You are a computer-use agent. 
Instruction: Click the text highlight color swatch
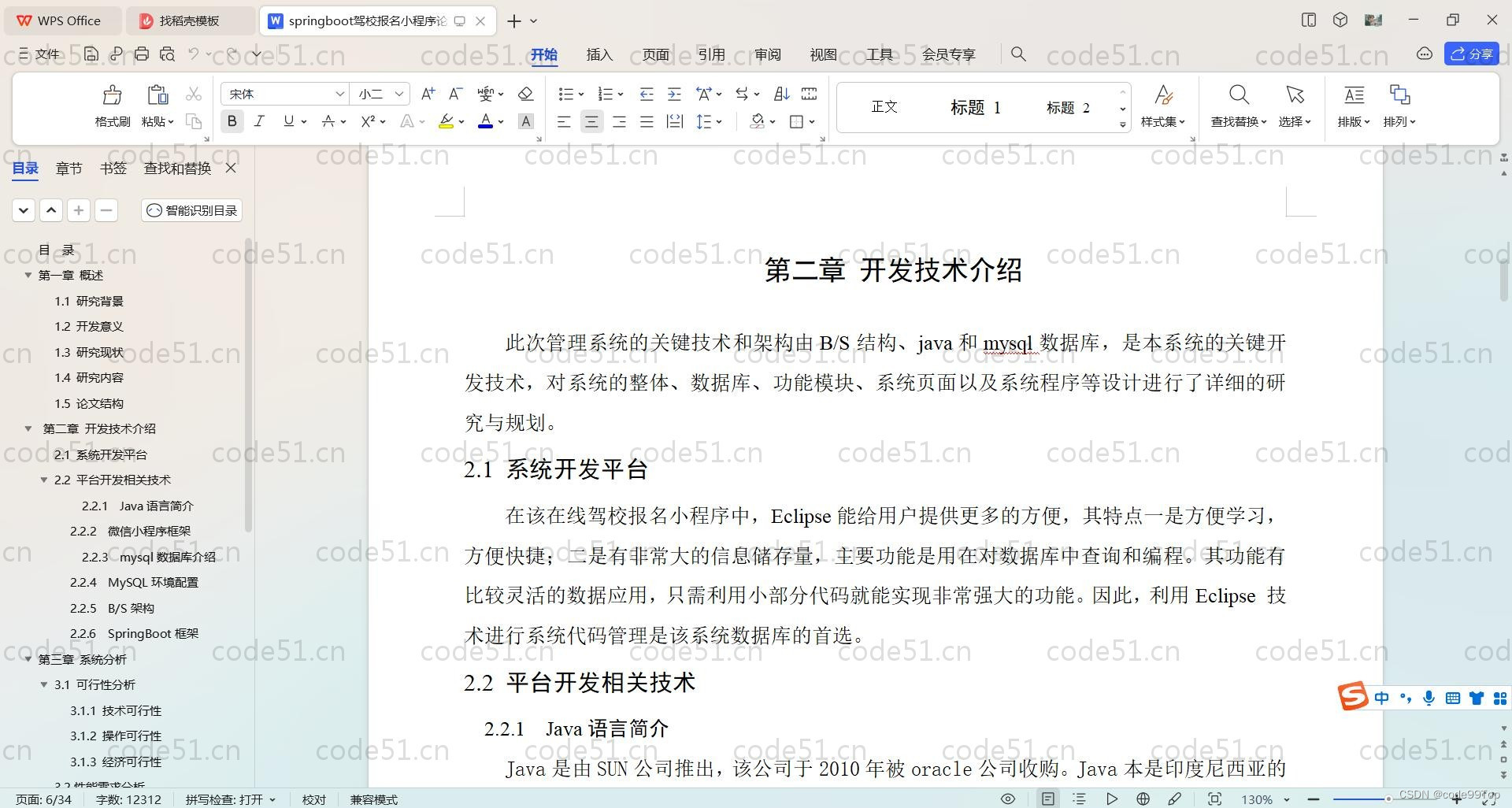(446, 121)
